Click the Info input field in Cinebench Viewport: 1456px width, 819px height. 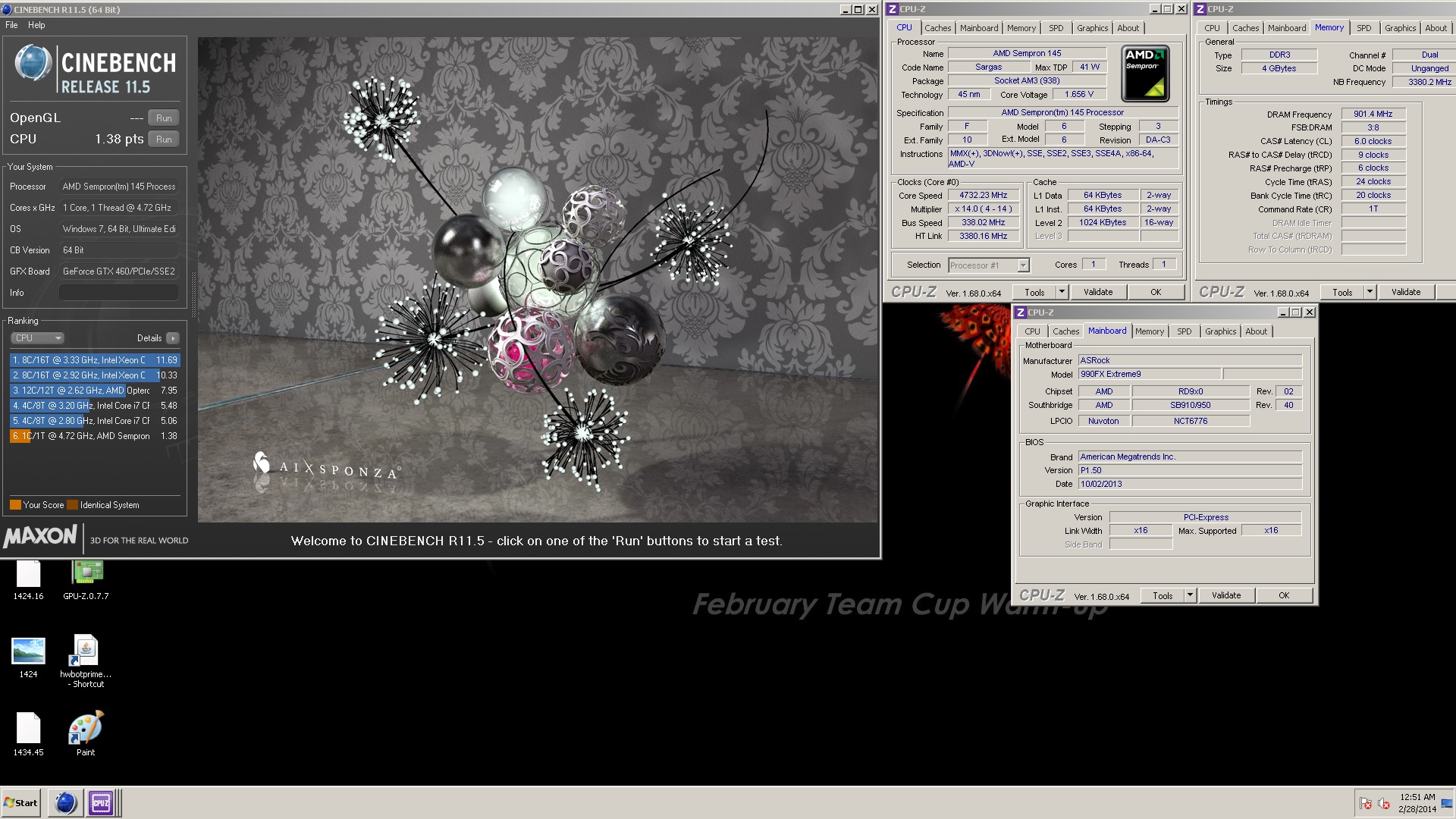[119, 293]
